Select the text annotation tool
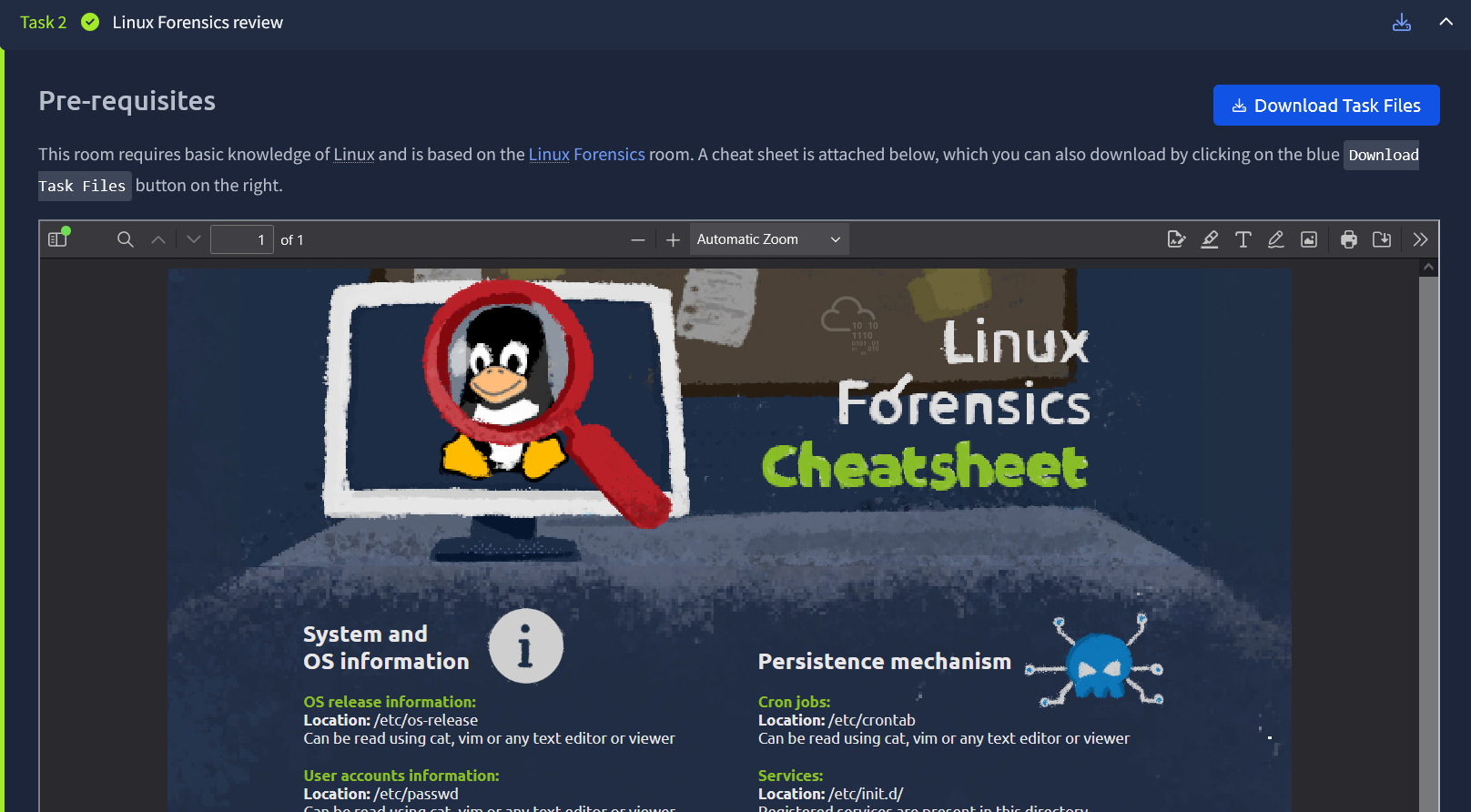1471x812 pixels. click(1243, 239)
